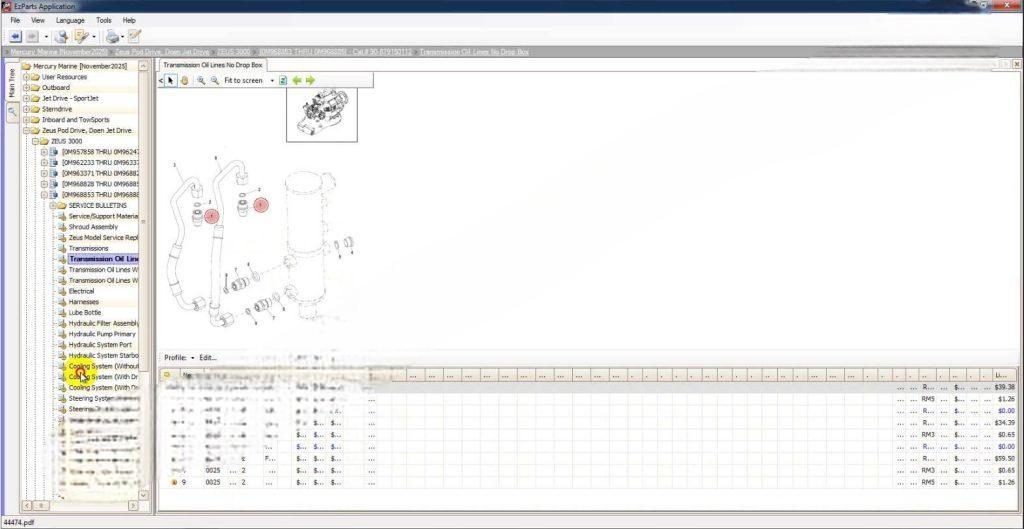Click the zoom out magnifier
1024x529 pixels.
tap(214, 80)
